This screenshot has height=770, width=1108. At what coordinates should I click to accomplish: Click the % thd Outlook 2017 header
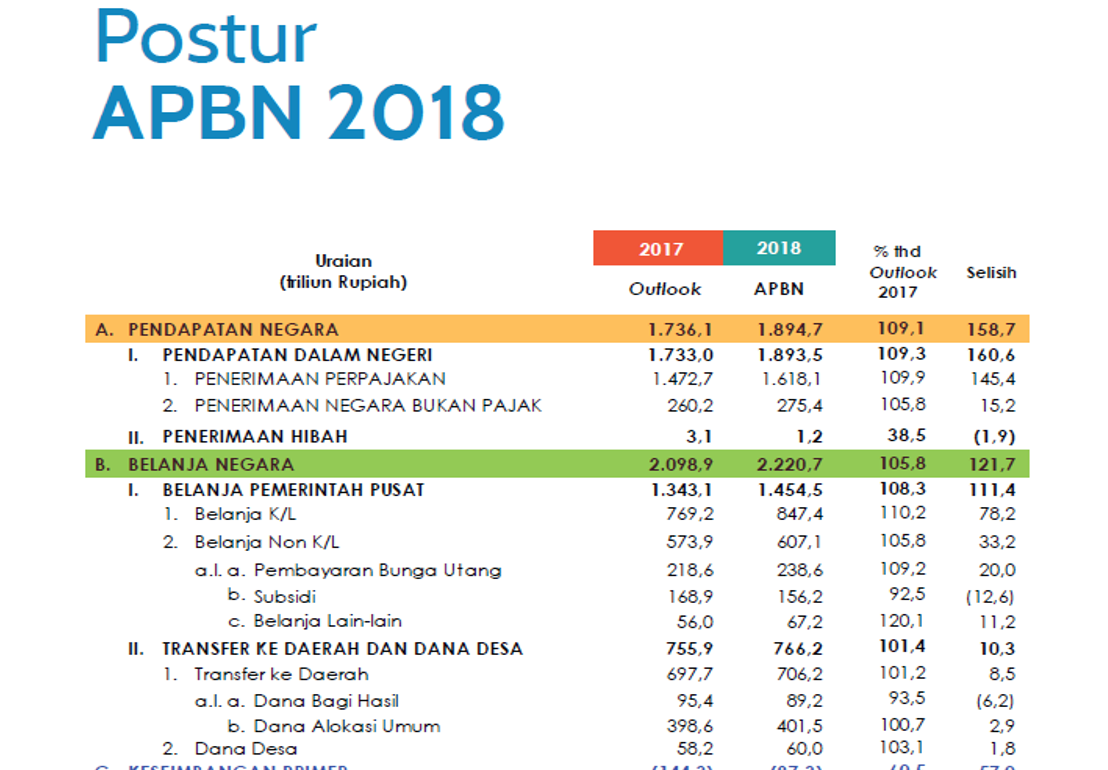tap(902, 271)
